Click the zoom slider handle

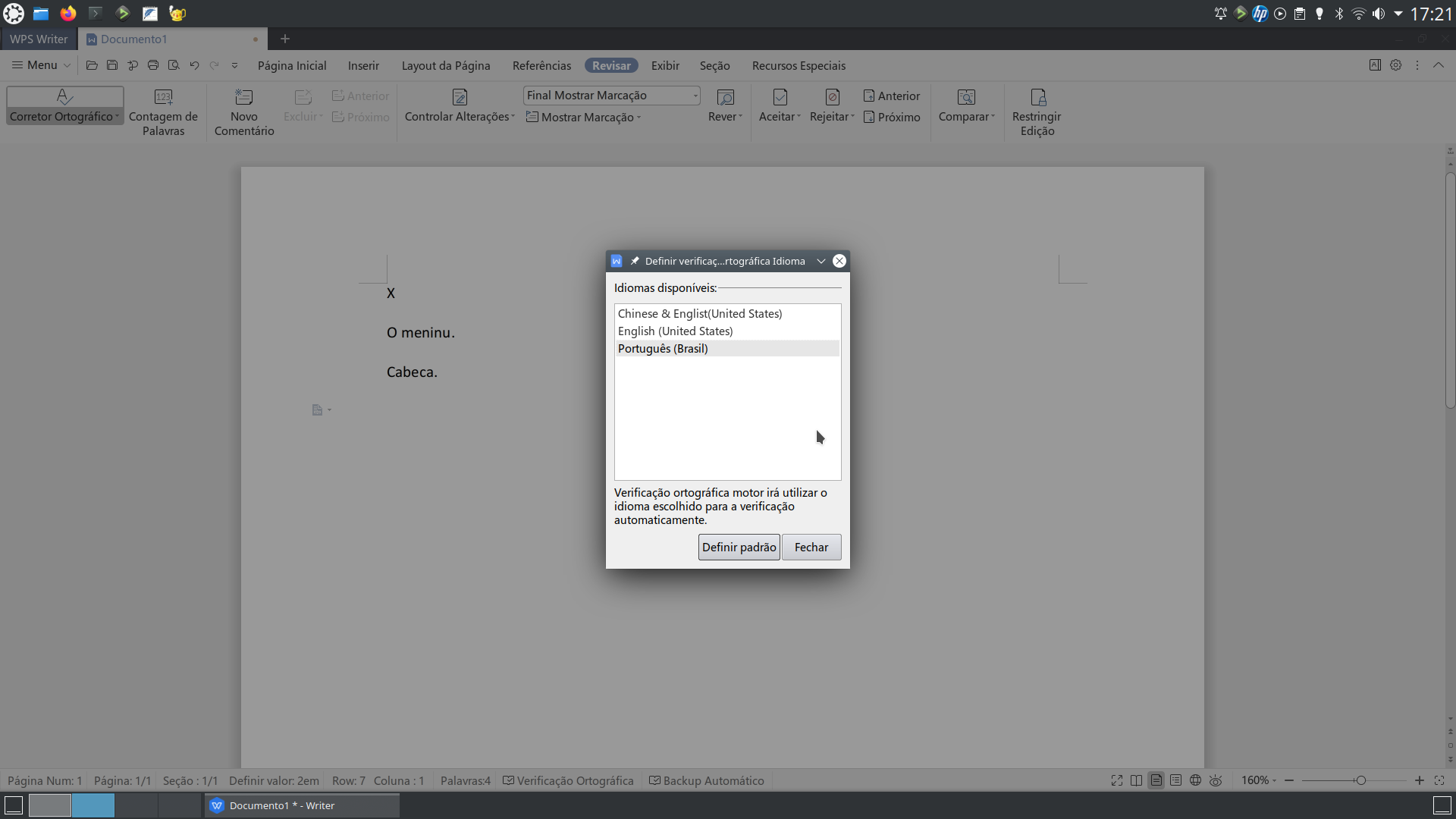pyautogui.click(x=1361, y=780)
